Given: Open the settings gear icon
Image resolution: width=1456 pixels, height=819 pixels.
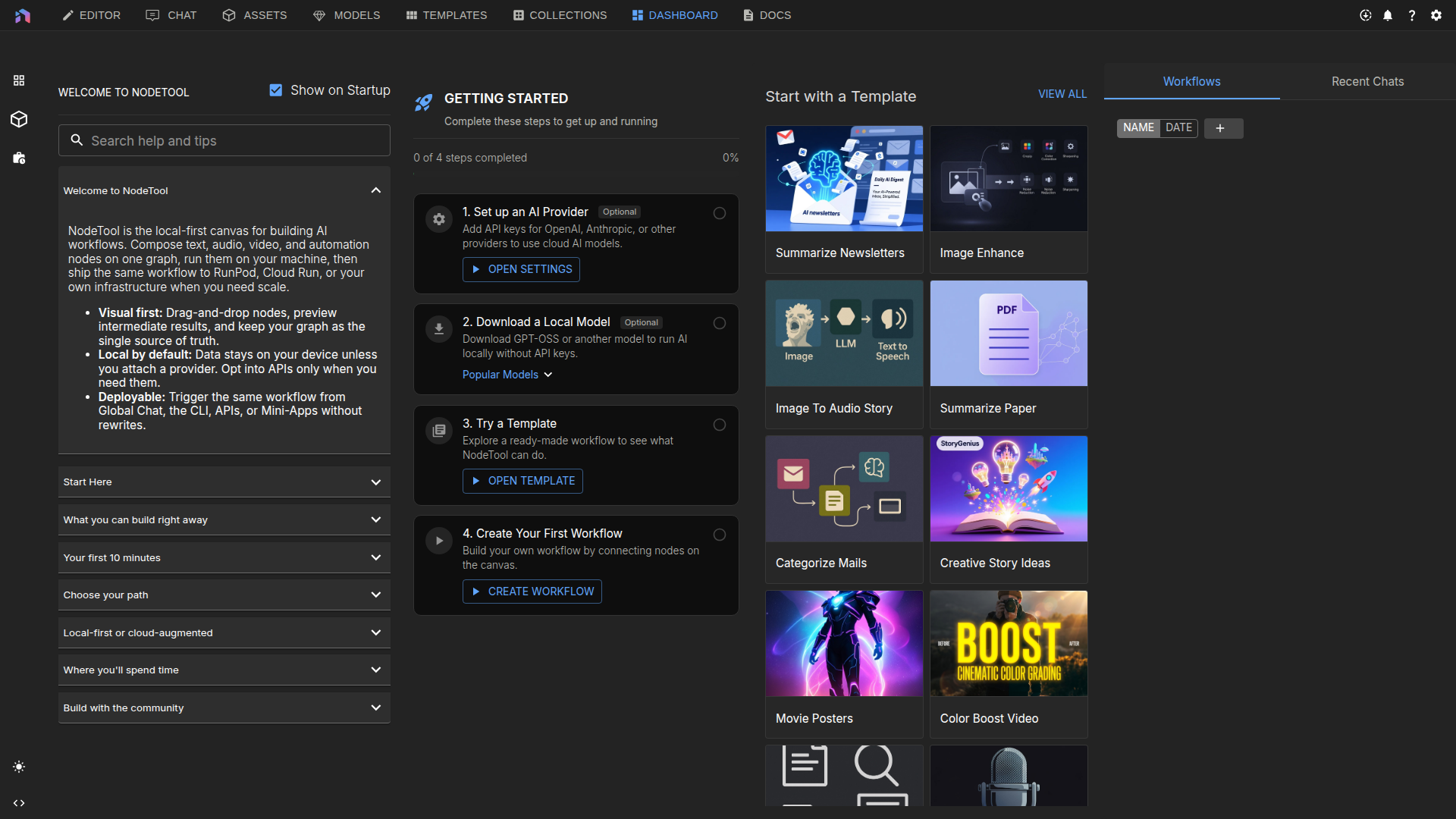Looking at the screenshot, I should click(1437, 15).
